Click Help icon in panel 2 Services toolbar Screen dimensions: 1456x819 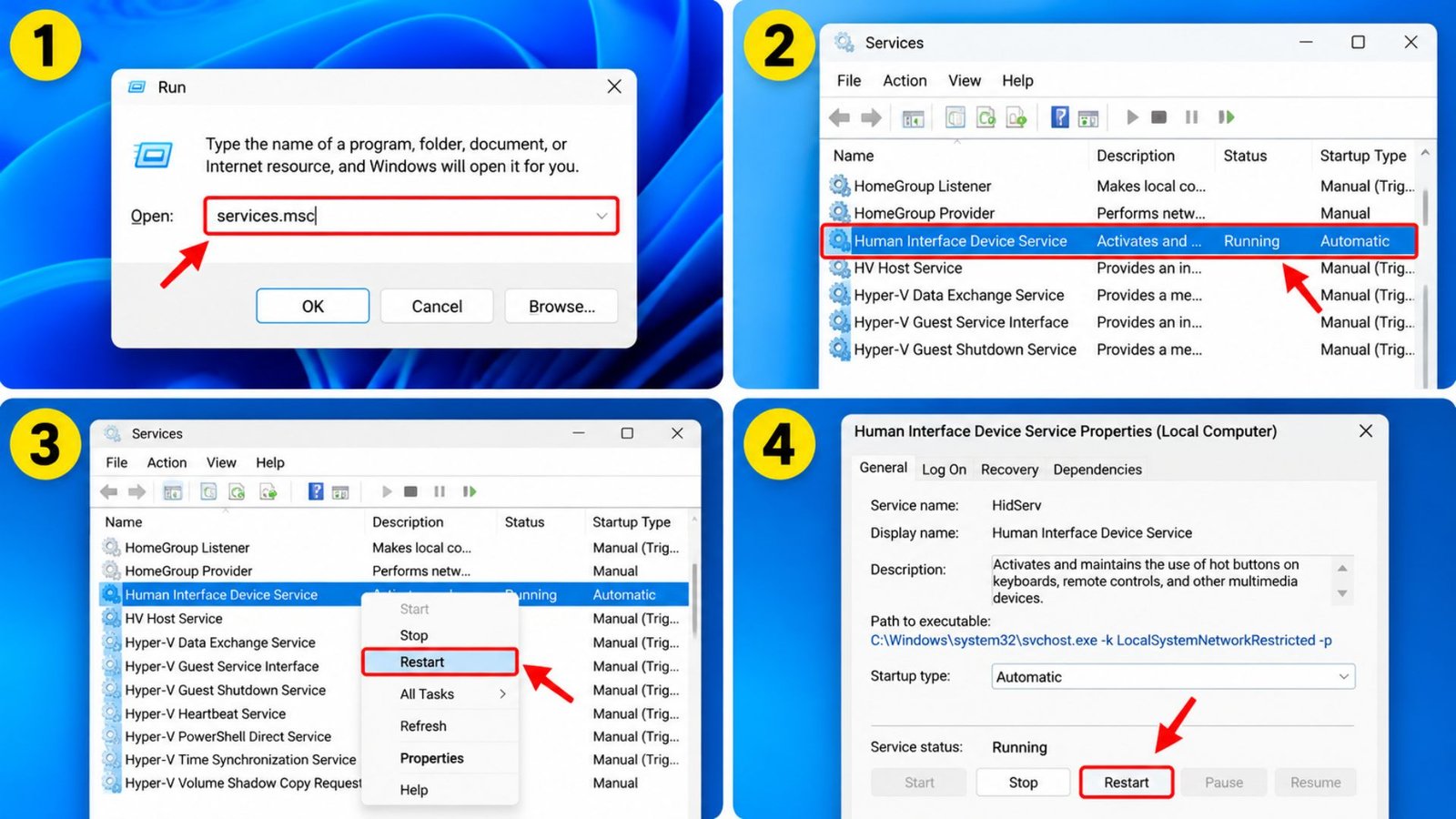[1059, 116]
